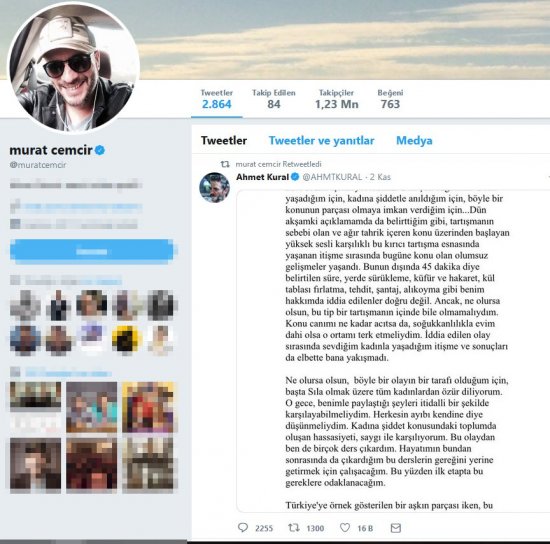Click the @muratcemcir handle
Viewport: 550px width, 544px height.
point(38,164)
